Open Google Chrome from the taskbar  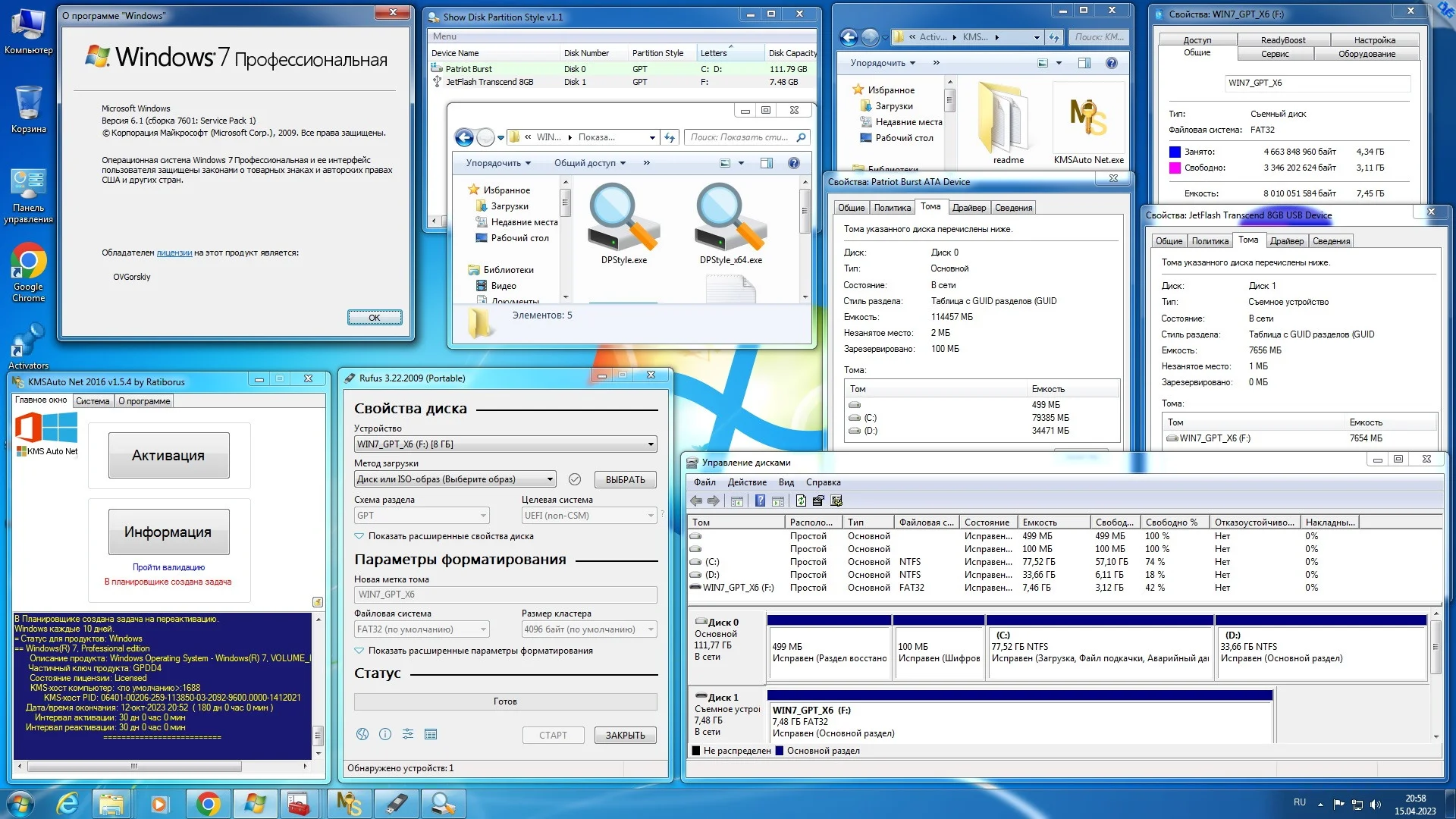coord(208,804)
